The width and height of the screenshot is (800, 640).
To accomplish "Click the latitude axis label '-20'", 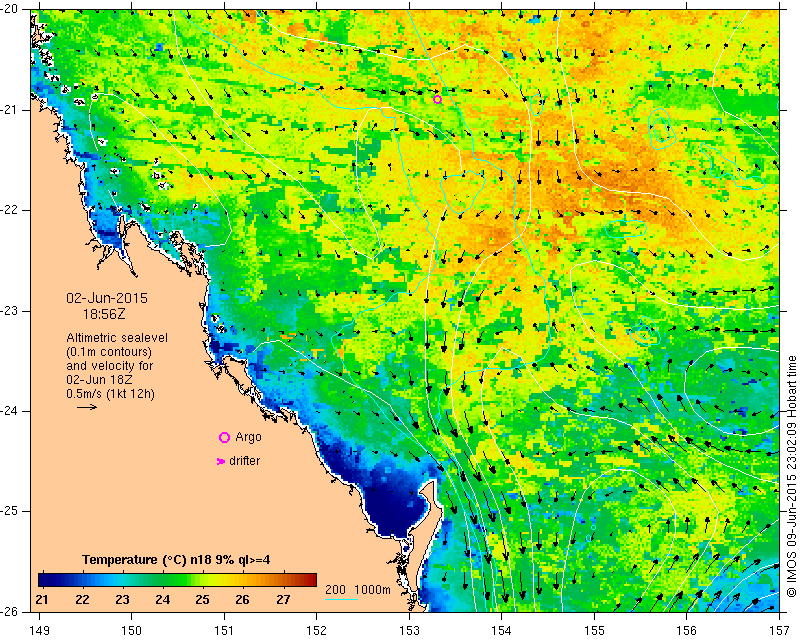I will click(8, 9).
